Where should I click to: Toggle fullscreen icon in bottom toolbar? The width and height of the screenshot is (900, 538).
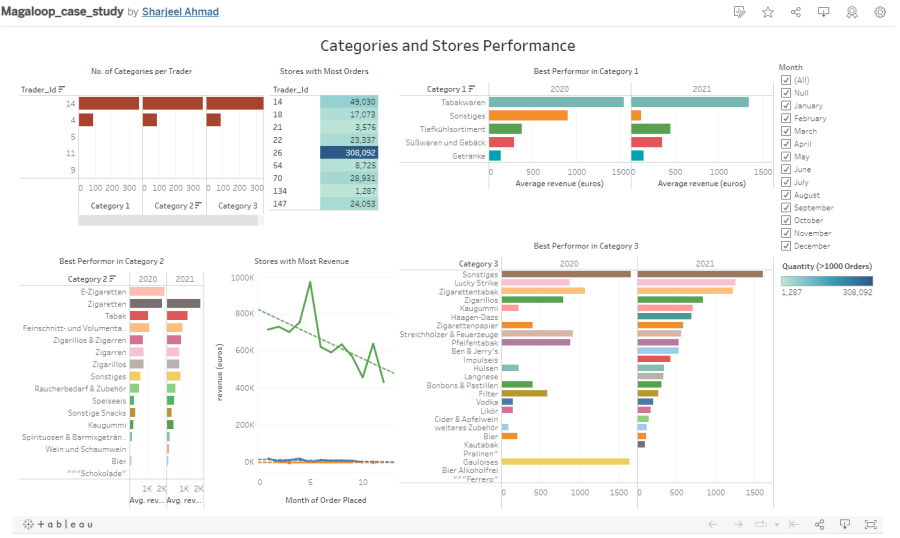870,524
